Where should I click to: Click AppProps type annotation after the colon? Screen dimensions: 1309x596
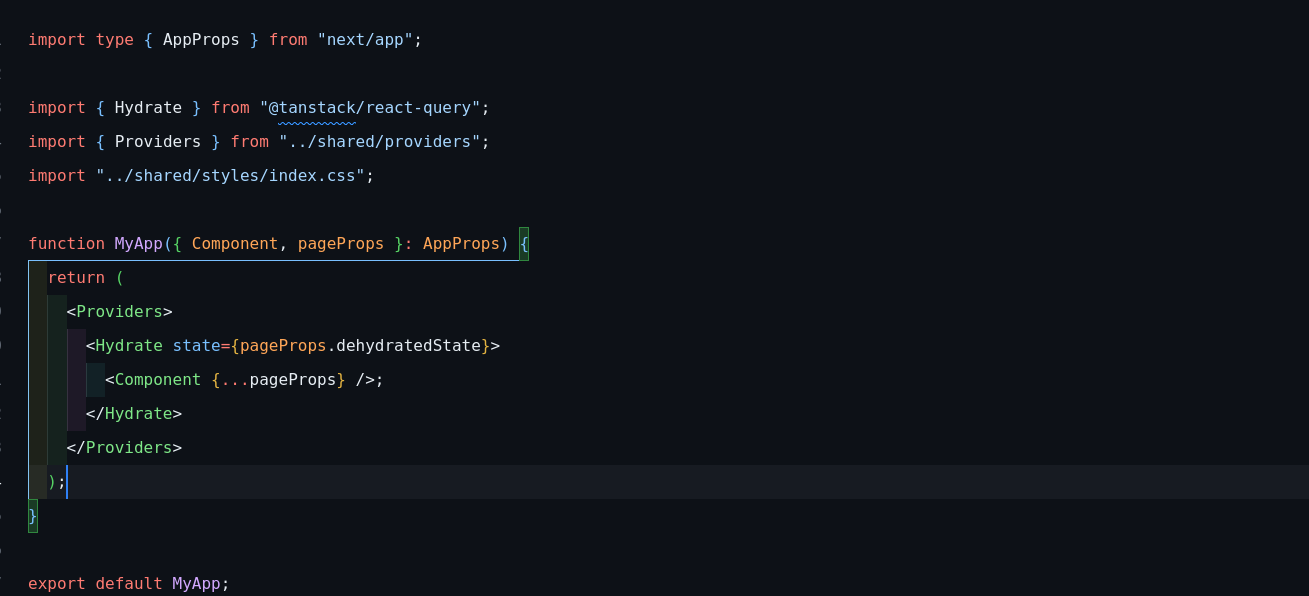[x=461, y=244]
